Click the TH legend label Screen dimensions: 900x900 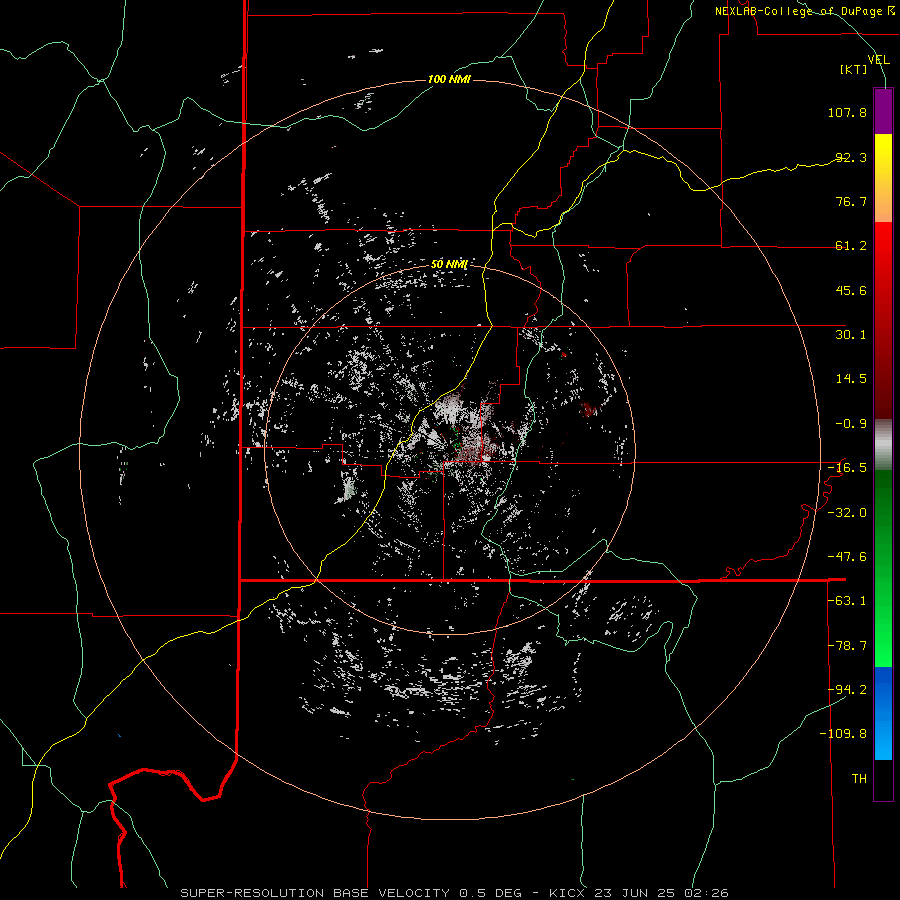pyautogui.click(x=859, y=779)
